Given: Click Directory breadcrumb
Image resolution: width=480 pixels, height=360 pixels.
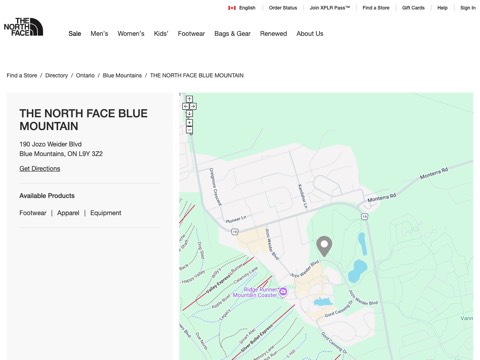Looking at the screenshot, I should tap(56, 76).
